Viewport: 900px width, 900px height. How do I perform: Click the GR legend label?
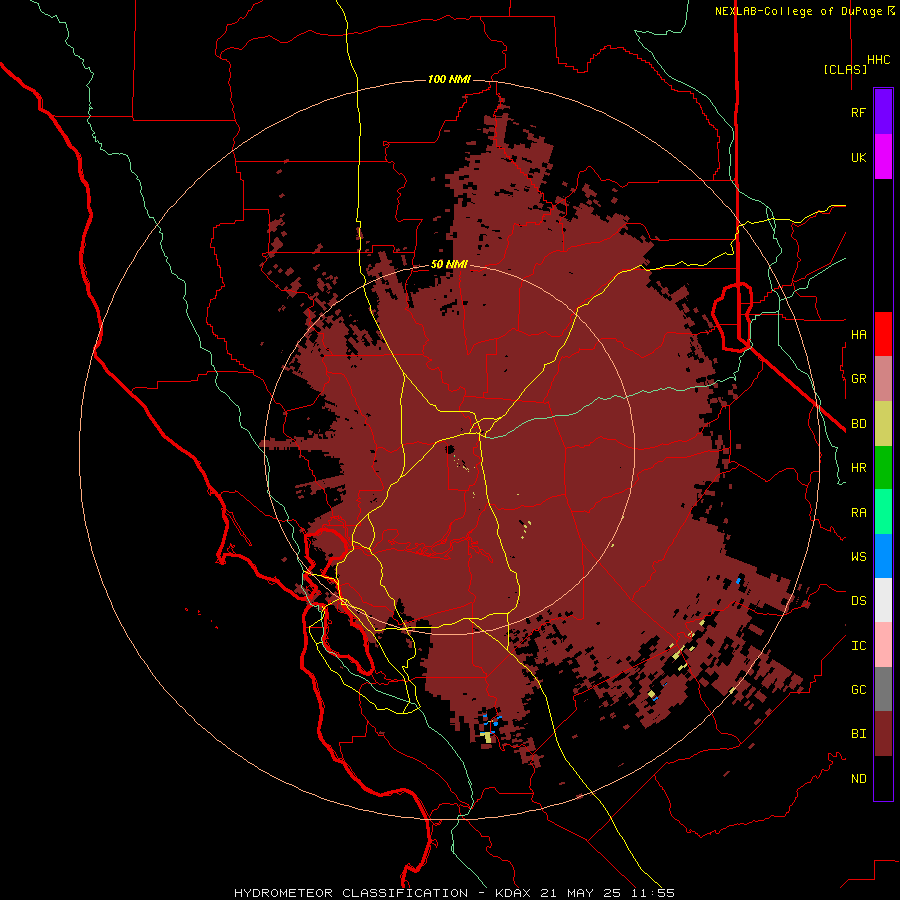pyautogui.click(x=858, y=379)
